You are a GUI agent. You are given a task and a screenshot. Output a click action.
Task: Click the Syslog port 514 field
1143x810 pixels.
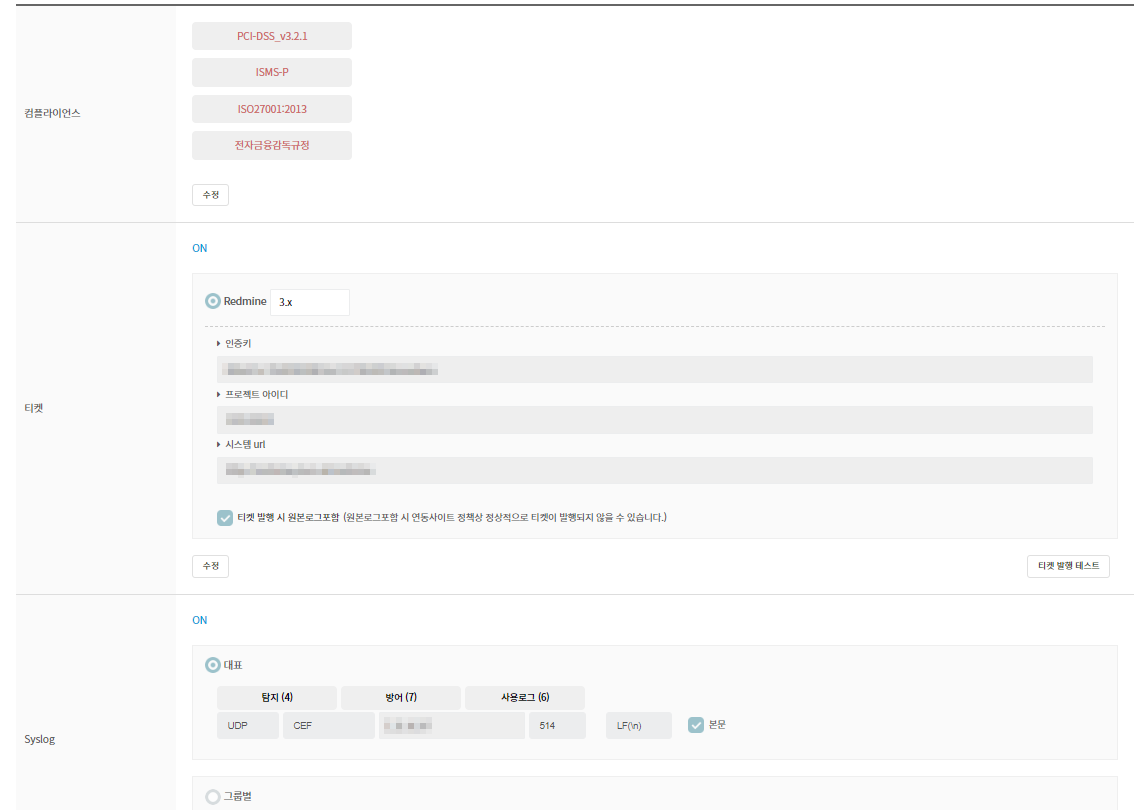557,725
